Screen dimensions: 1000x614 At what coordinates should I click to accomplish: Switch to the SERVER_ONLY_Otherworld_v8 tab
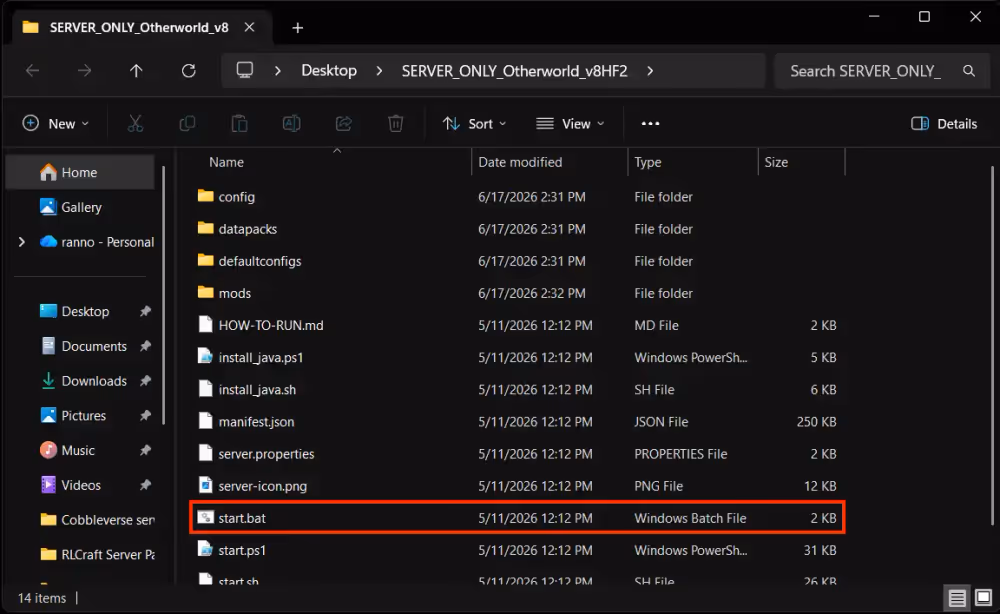pos(139,27)
